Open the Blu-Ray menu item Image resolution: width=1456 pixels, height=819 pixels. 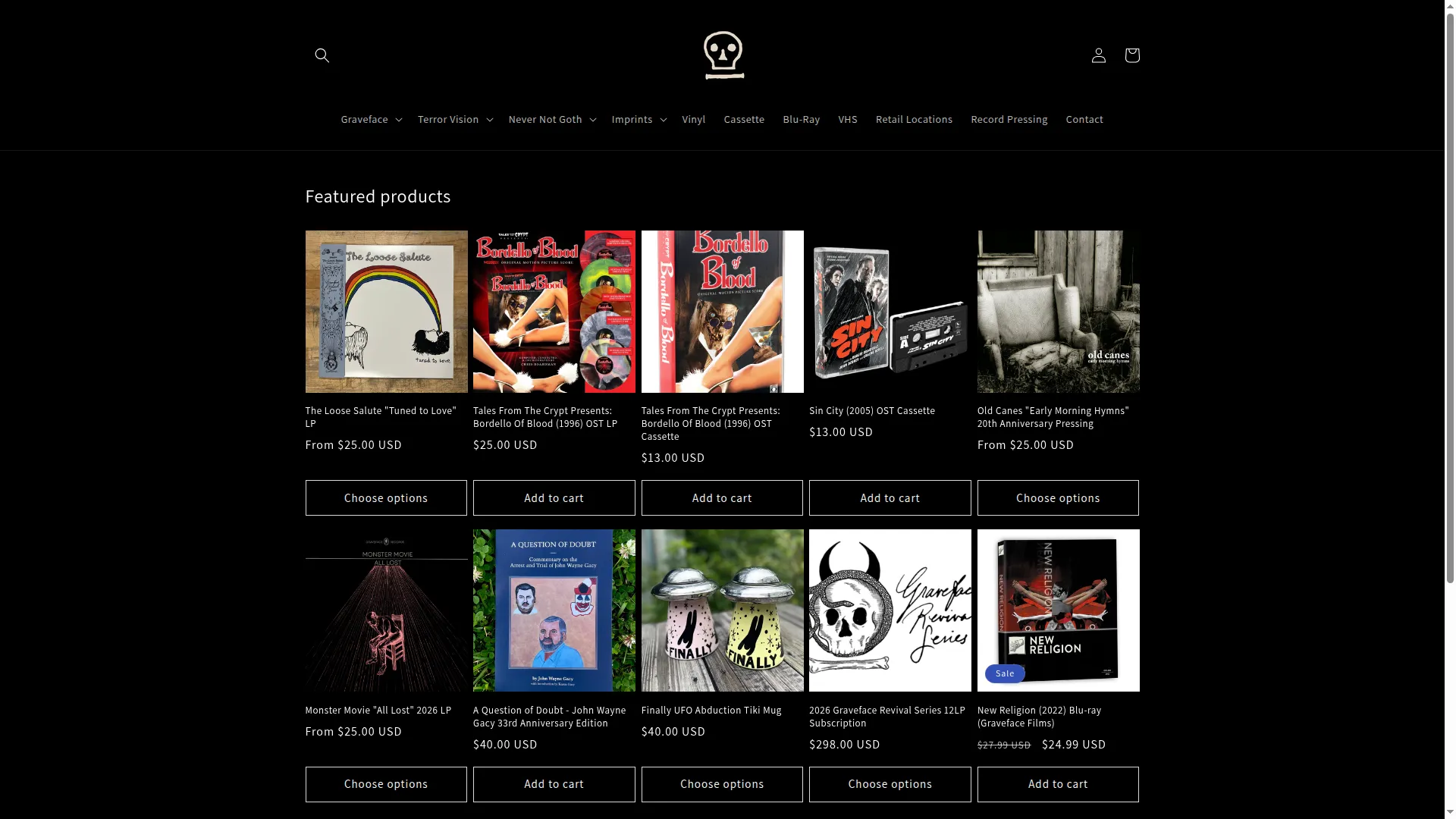tap(801, 119)
